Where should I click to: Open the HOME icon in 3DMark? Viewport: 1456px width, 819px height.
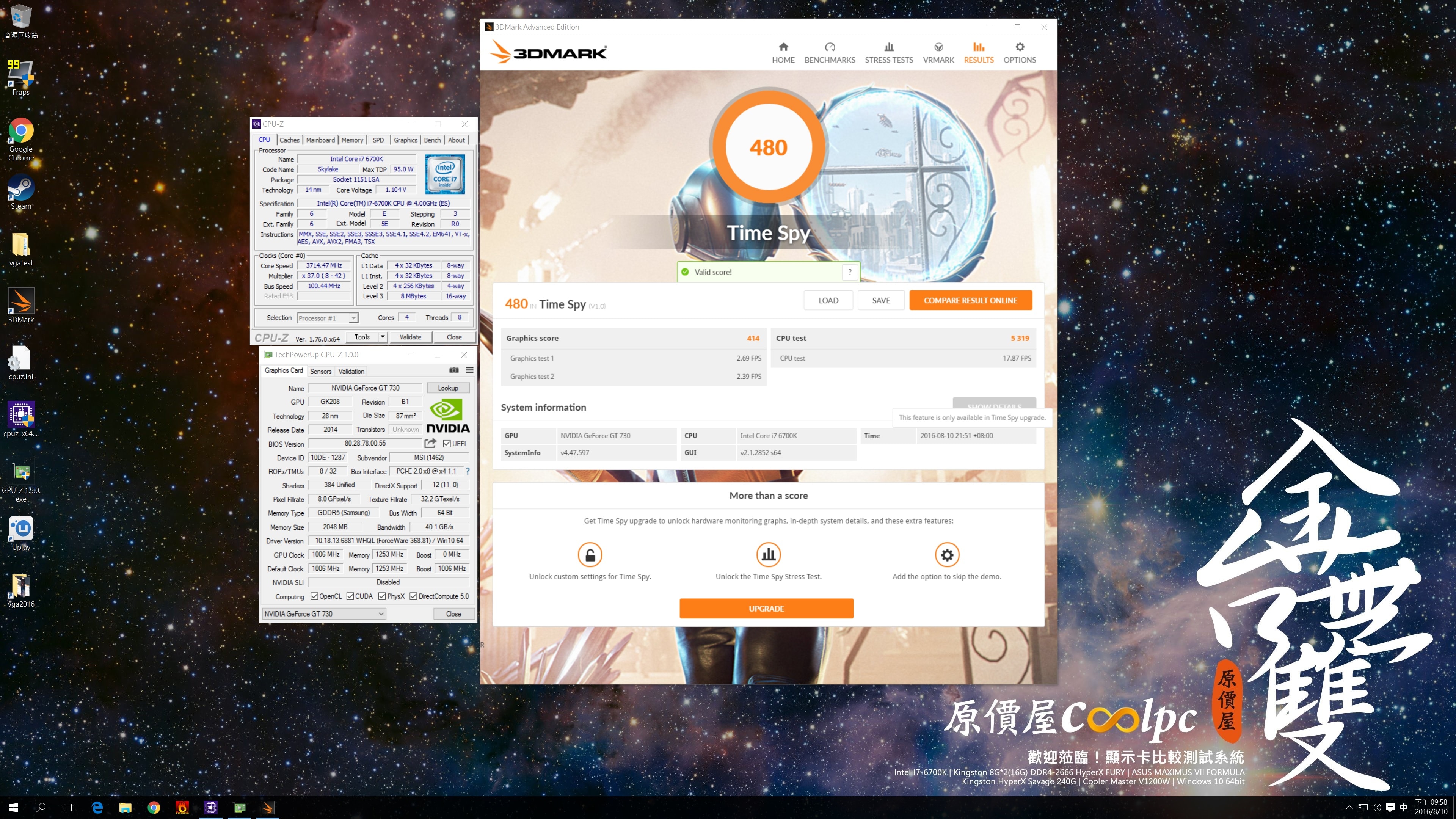point(783,47)
